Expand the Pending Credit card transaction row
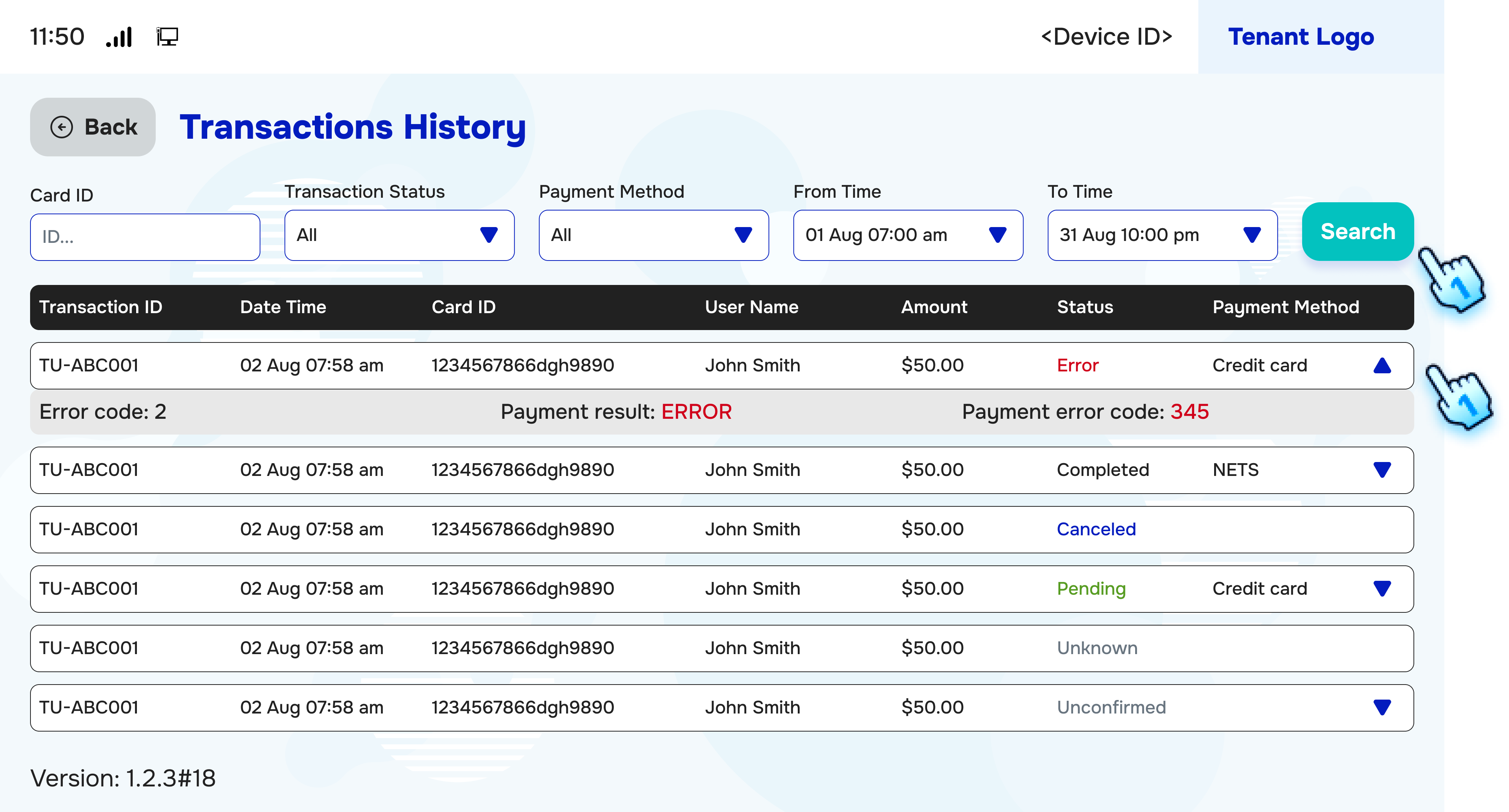 1383,588
